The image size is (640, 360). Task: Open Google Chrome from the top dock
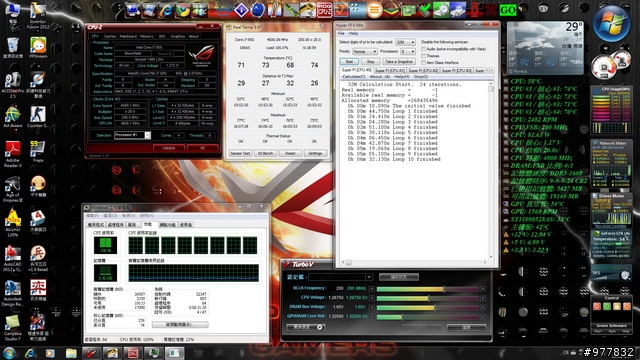(x=183, y=10)
